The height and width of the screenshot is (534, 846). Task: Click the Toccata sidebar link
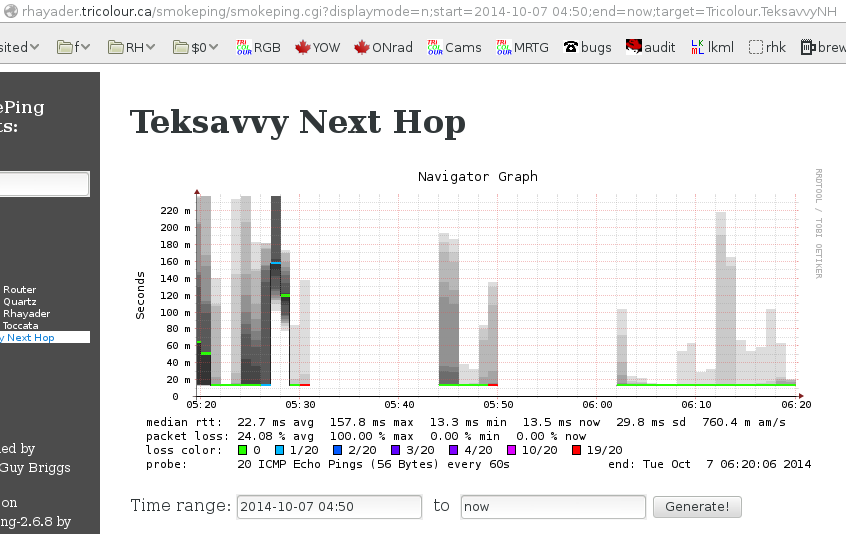tap(21, 325)
